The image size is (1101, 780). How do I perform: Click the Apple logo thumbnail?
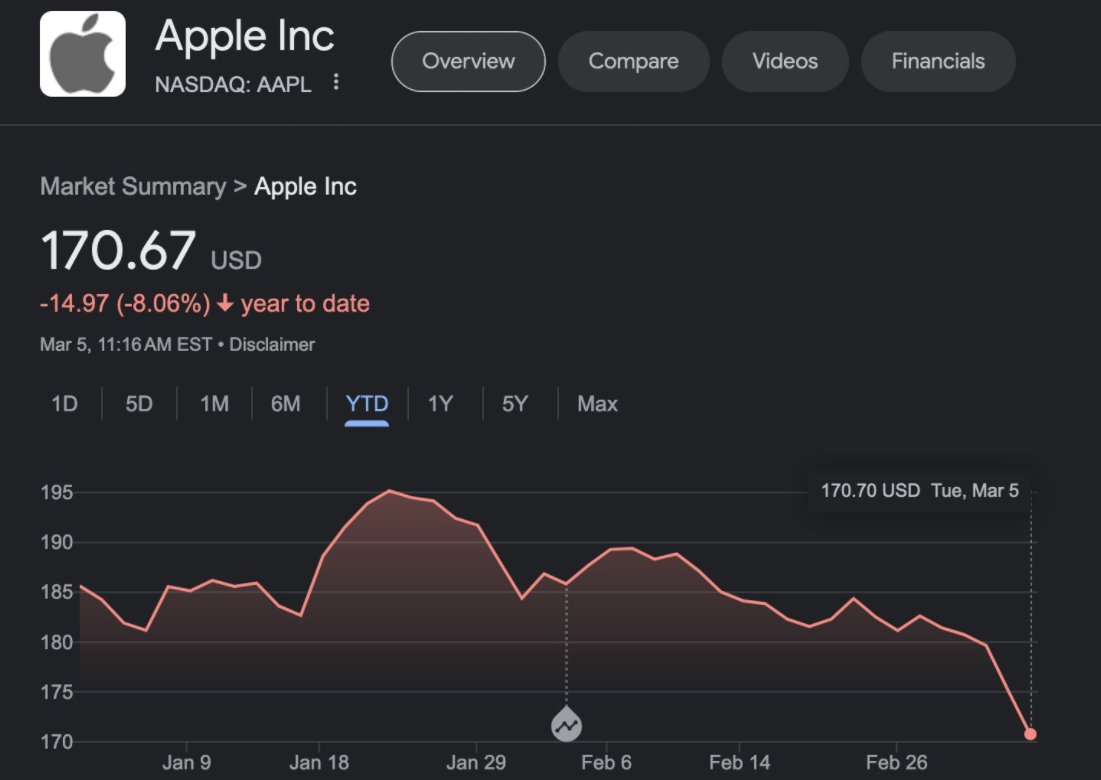click(83, 54)
